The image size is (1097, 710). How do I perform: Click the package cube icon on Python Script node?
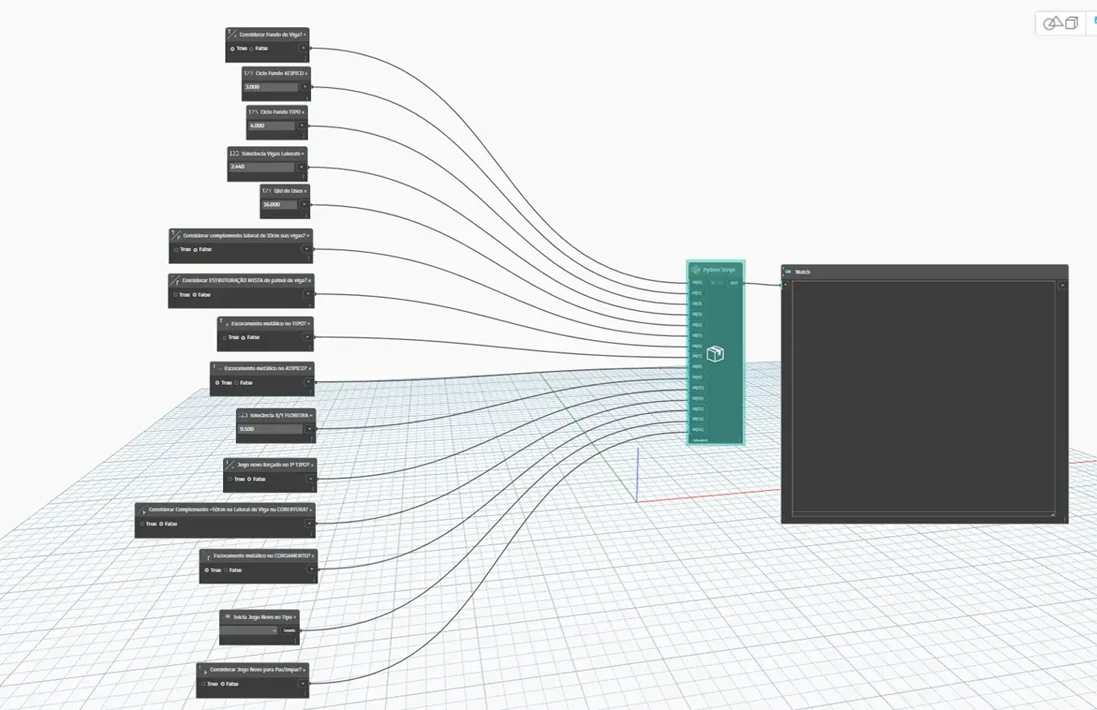point(715,354)
